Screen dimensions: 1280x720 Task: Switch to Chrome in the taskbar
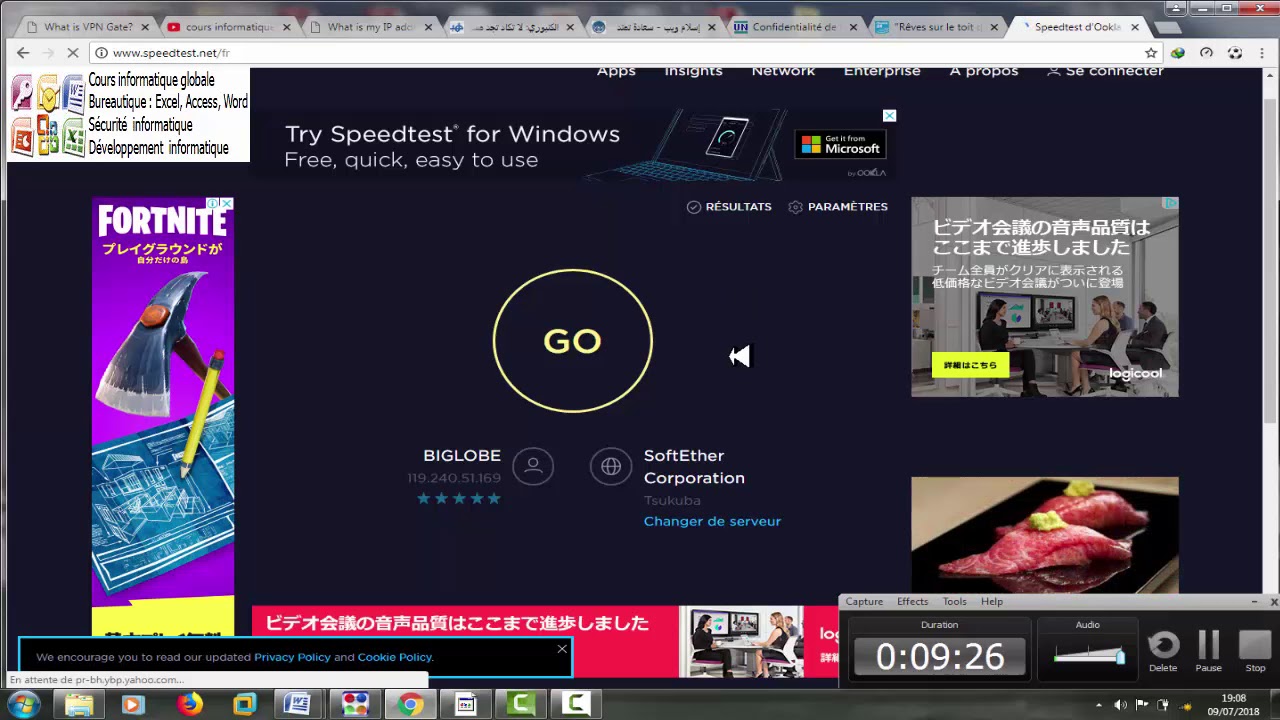[409, 705]
